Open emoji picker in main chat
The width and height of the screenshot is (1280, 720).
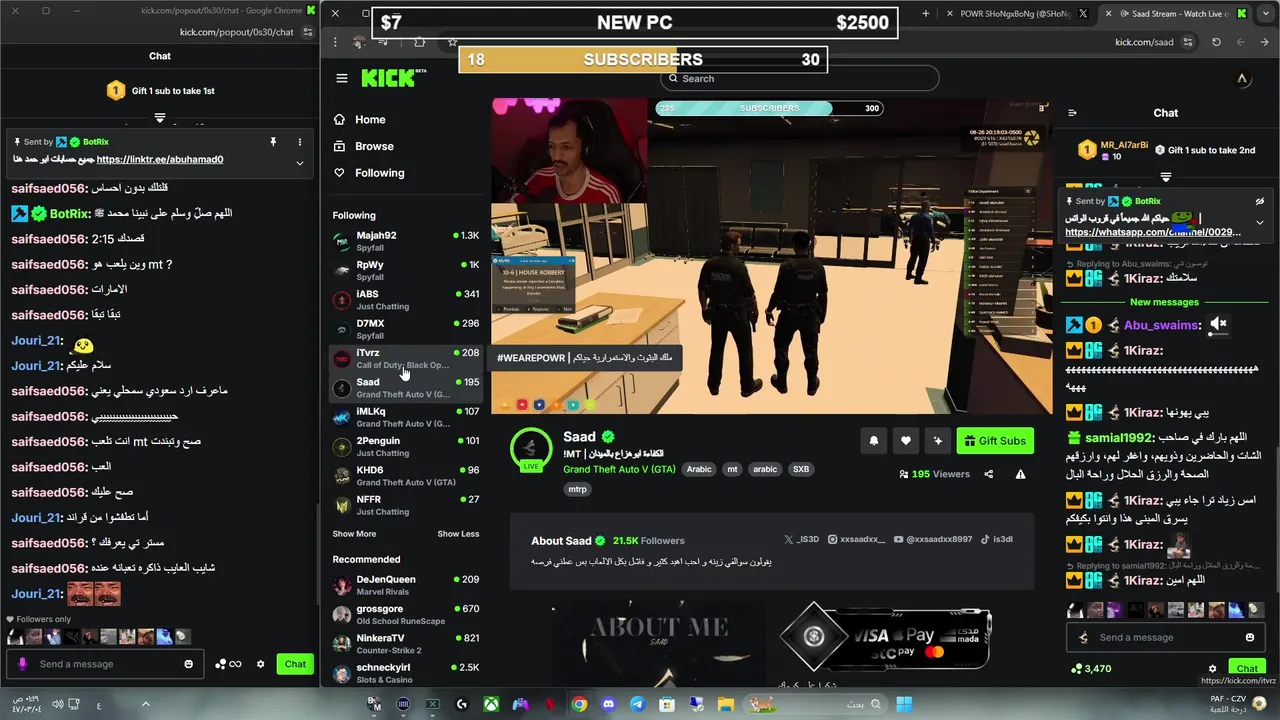point(1250,637)
